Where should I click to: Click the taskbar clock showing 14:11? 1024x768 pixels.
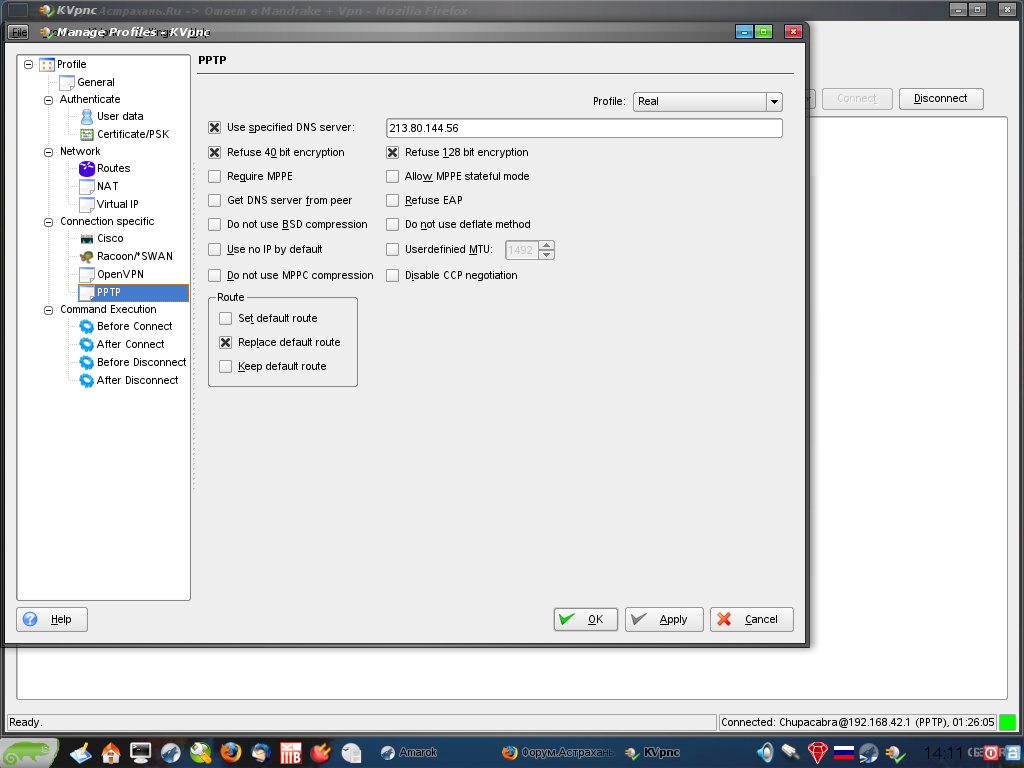point(944,754)
